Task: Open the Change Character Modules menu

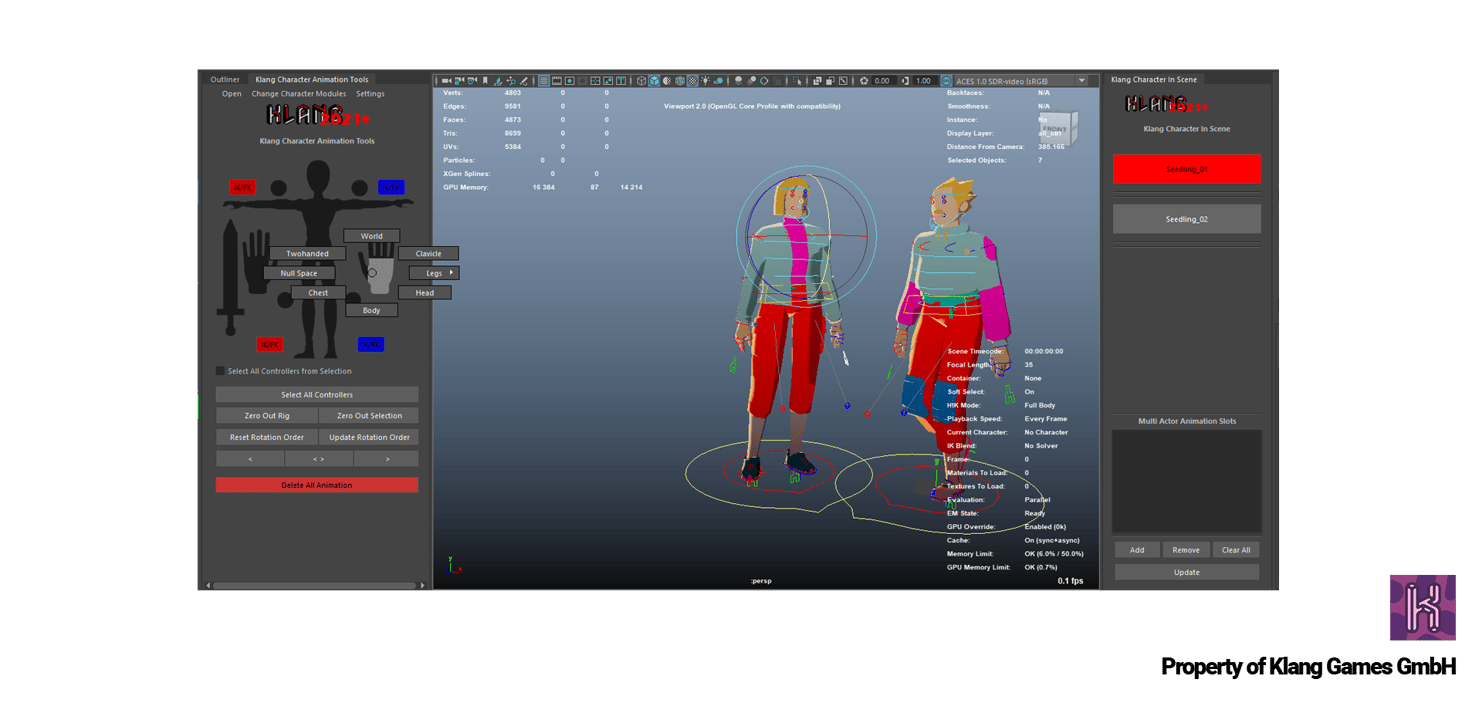Action: tap(298, 94)
